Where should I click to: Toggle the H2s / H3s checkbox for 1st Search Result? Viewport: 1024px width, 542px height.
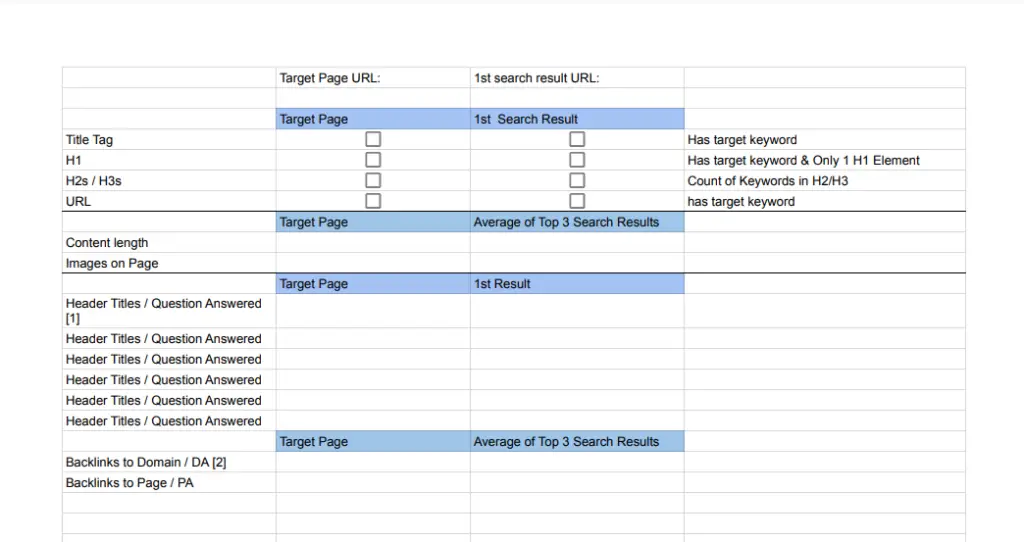tap(577, 180)
